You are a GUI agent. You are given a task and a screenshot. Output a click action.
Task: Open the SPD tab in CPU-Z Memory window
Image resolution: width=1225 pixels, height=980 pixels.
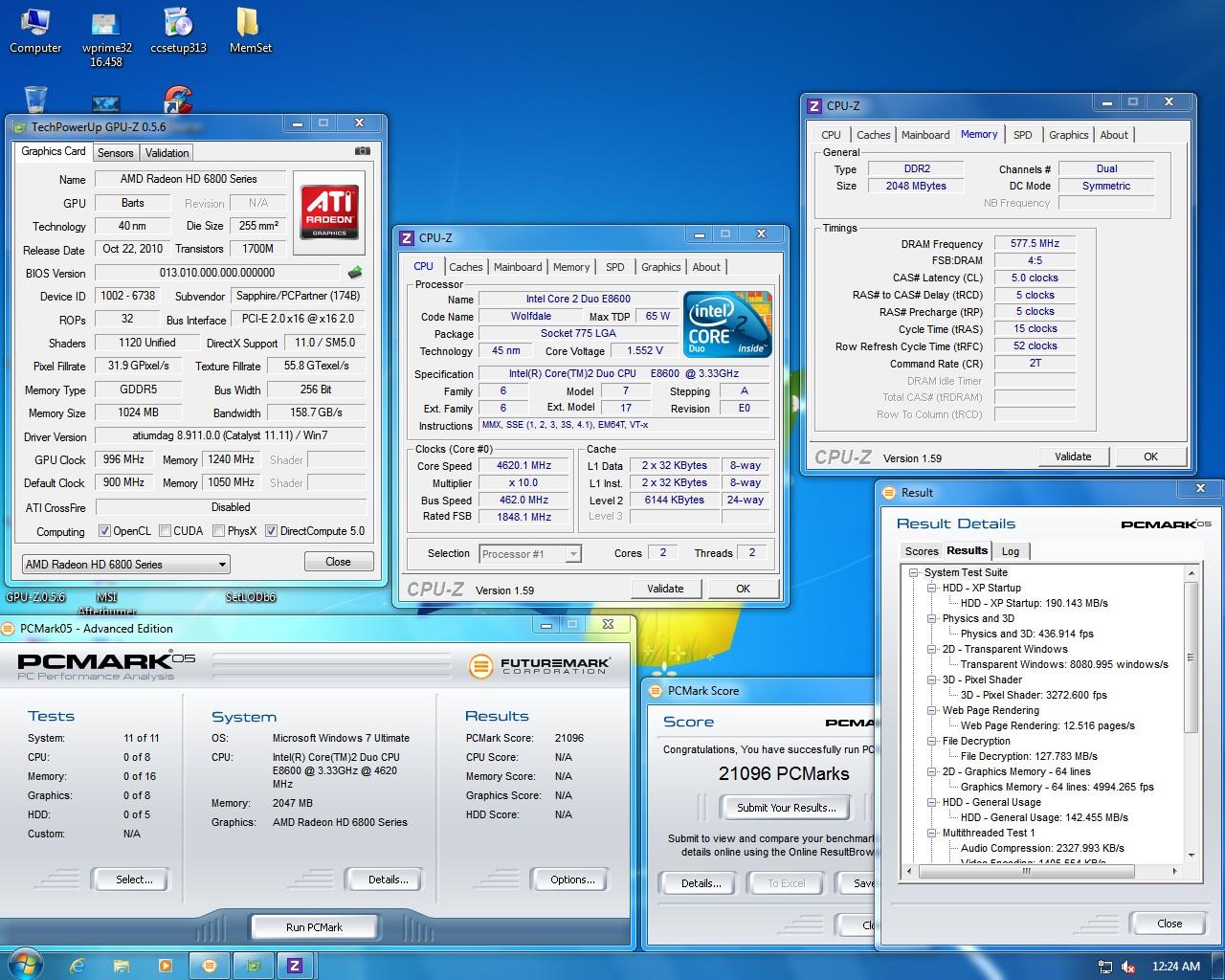pos(1023,135)
